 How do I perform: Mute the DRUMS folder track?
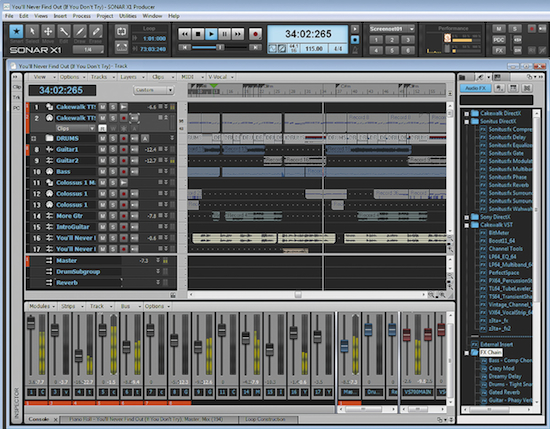102,139
